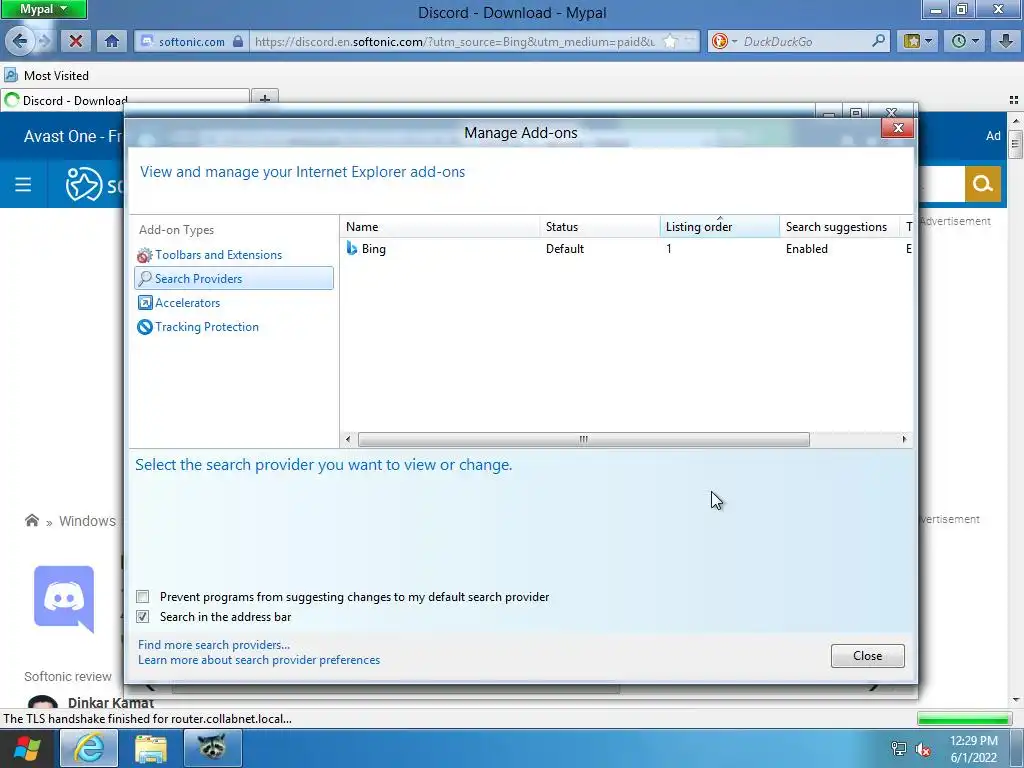This screenshot has width=1024, height=768.
Task: Sort by the Name column header
Action: click(x=440, y=227)
